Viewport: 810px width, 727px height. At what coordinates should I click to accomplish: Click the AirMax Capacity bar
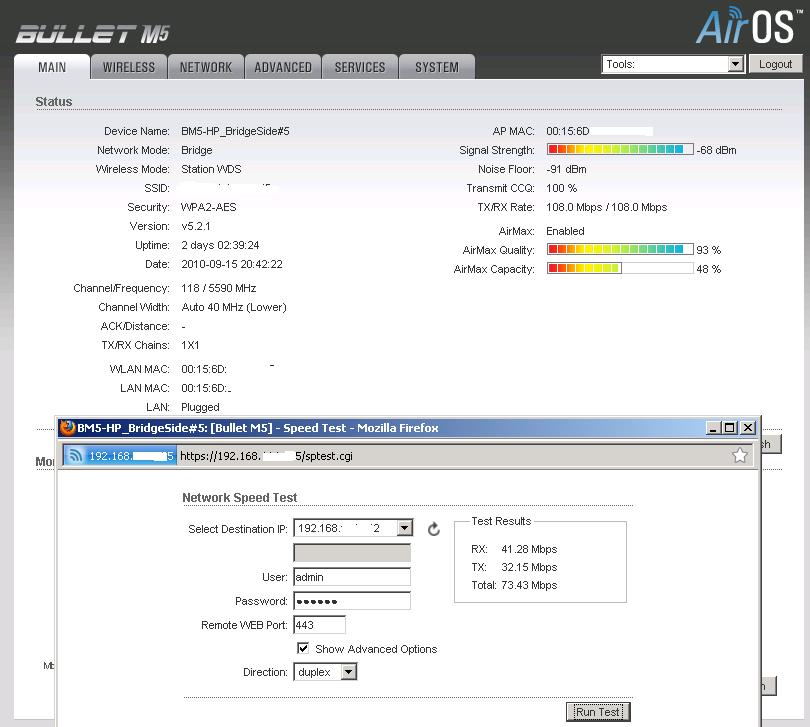tap(620, 268)
